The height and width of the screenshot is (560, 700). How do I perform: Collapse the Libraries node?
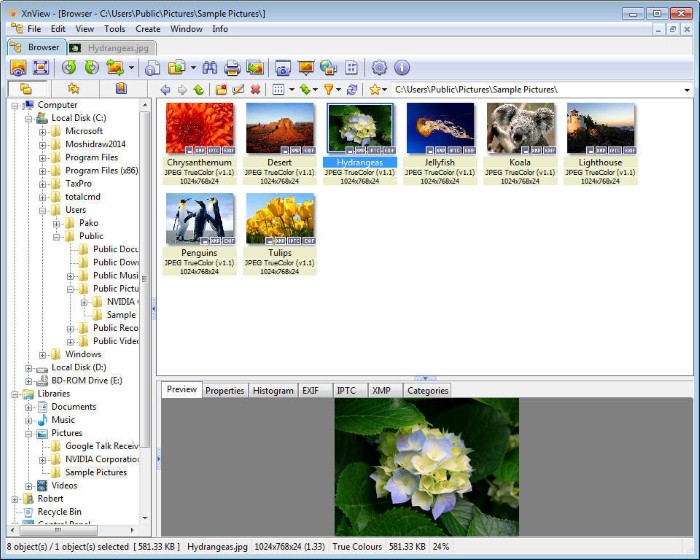(x=15, y=394)
